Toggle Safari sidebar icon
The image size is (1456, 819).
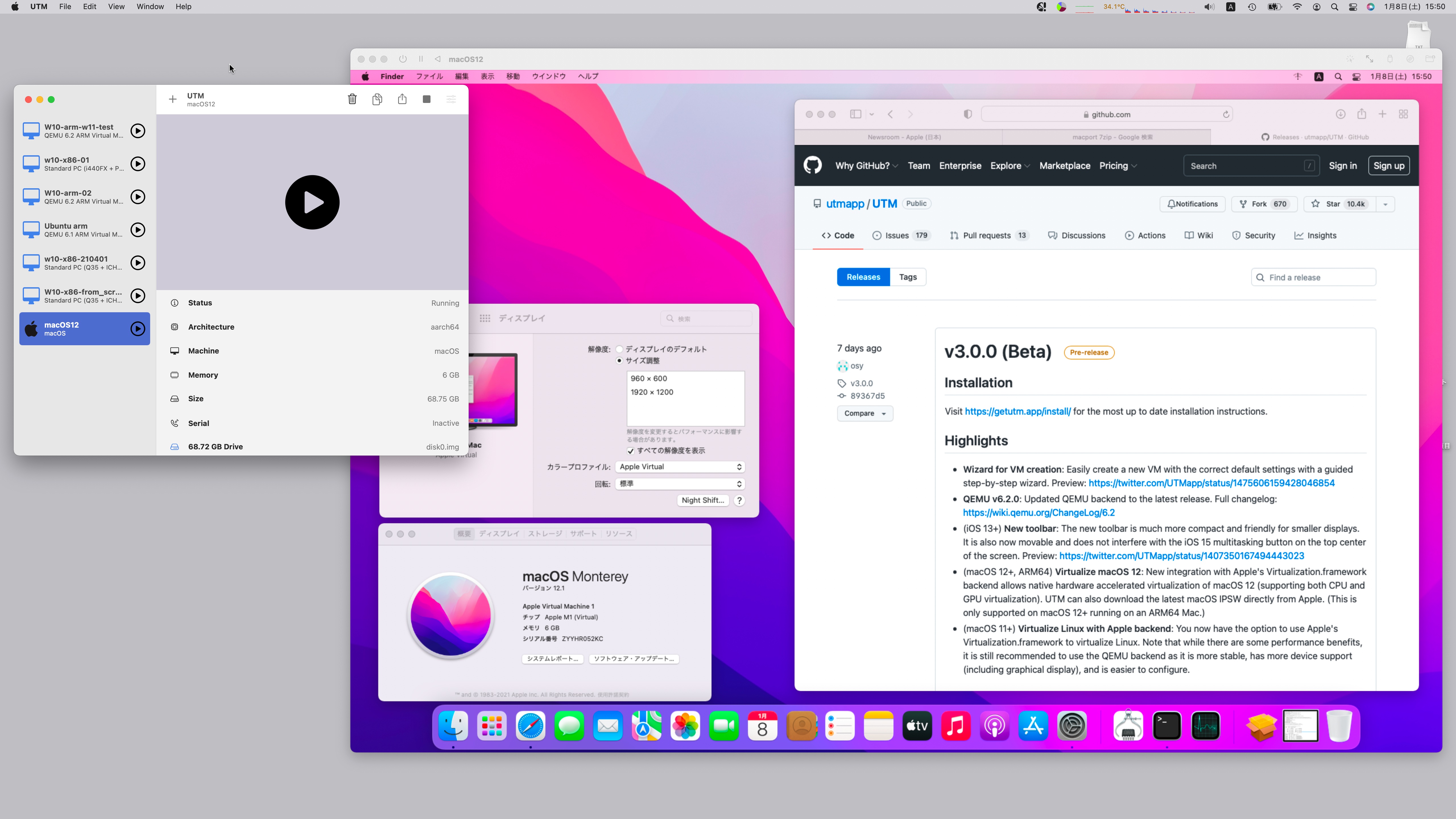[856, 114]
